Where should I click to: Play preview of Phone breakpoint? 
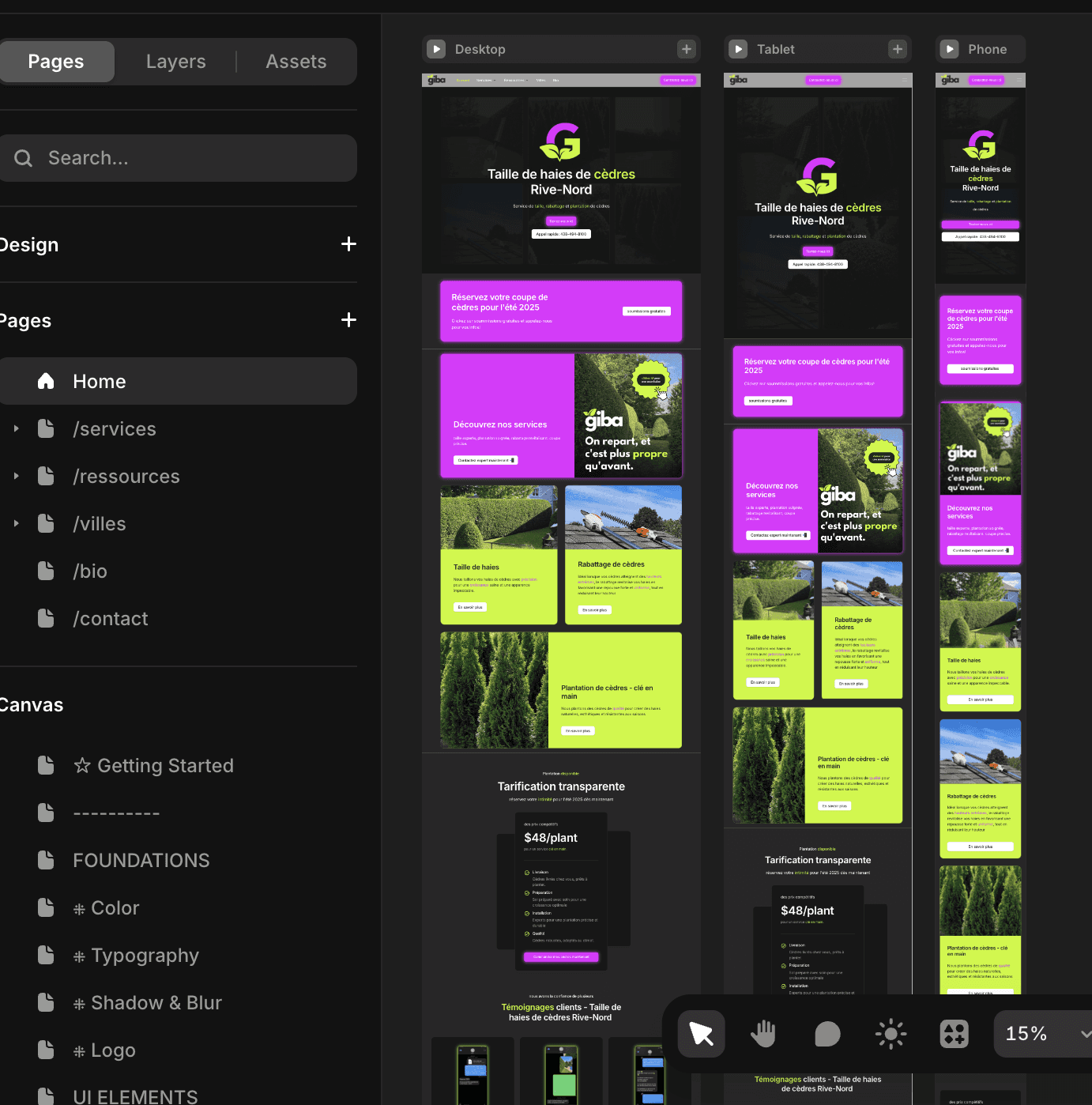coord(950,49)
